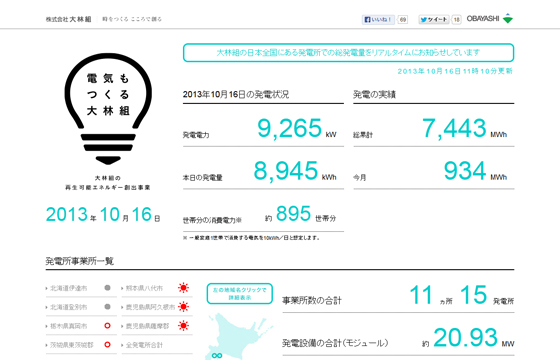The image size is (560, 360).
Task: Click the 発電の実績 heading
Action: click(374, 94)
